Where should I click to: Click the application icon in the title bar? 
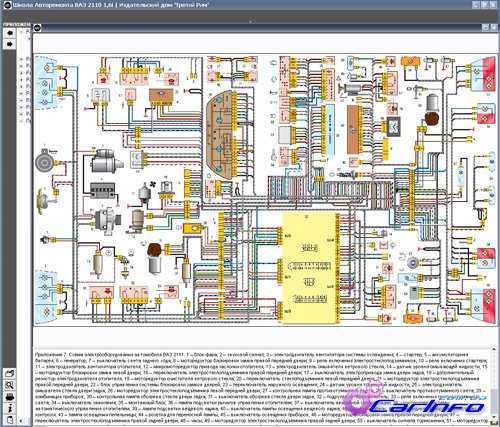click(x=5, y=5)
